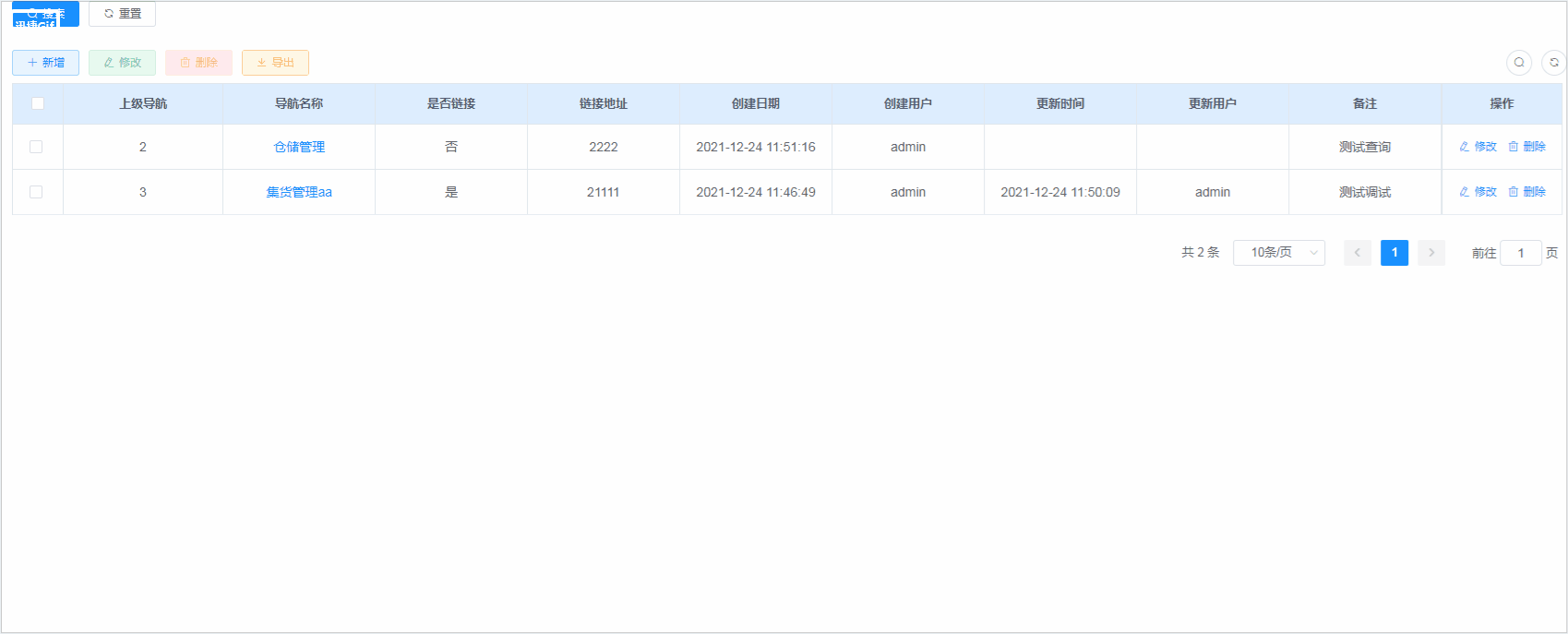
Task: Select page 1 in pagination
Action: click(1394, 253)
